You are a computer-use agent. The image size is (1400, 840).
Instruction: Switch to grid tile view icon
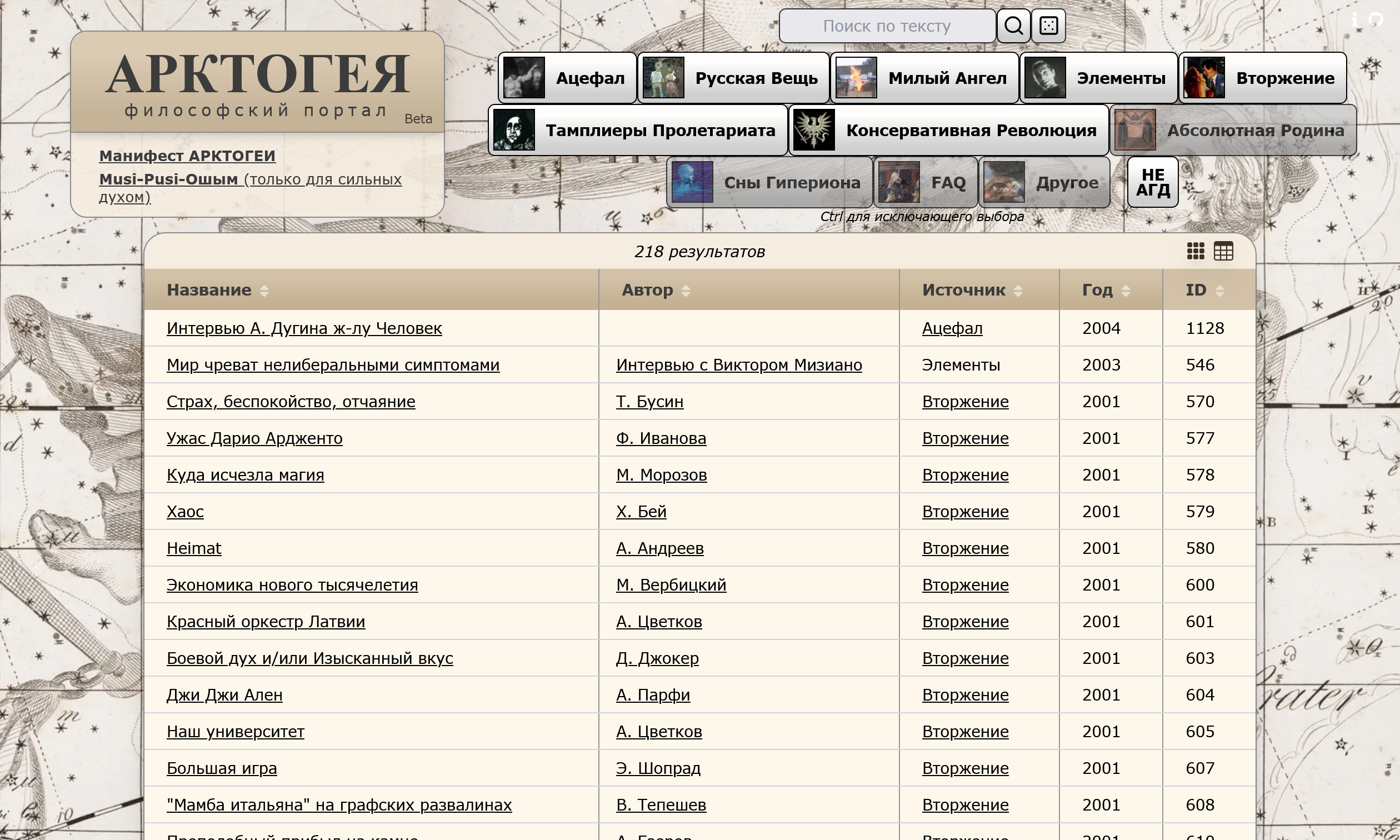point(1195,251)
